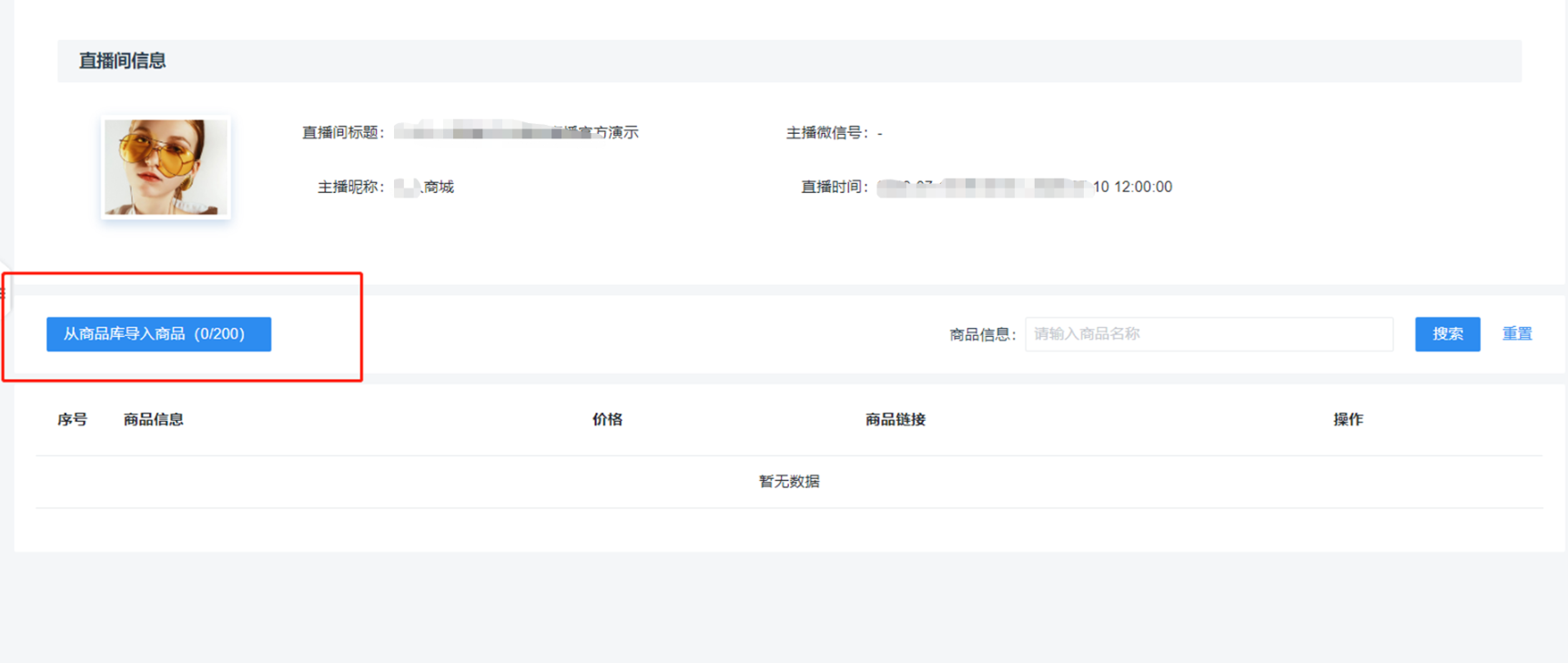The width and height of the screenshot is (1568, 663).
Task: Click the 直播间信息 section header
Action: (122, 61)
